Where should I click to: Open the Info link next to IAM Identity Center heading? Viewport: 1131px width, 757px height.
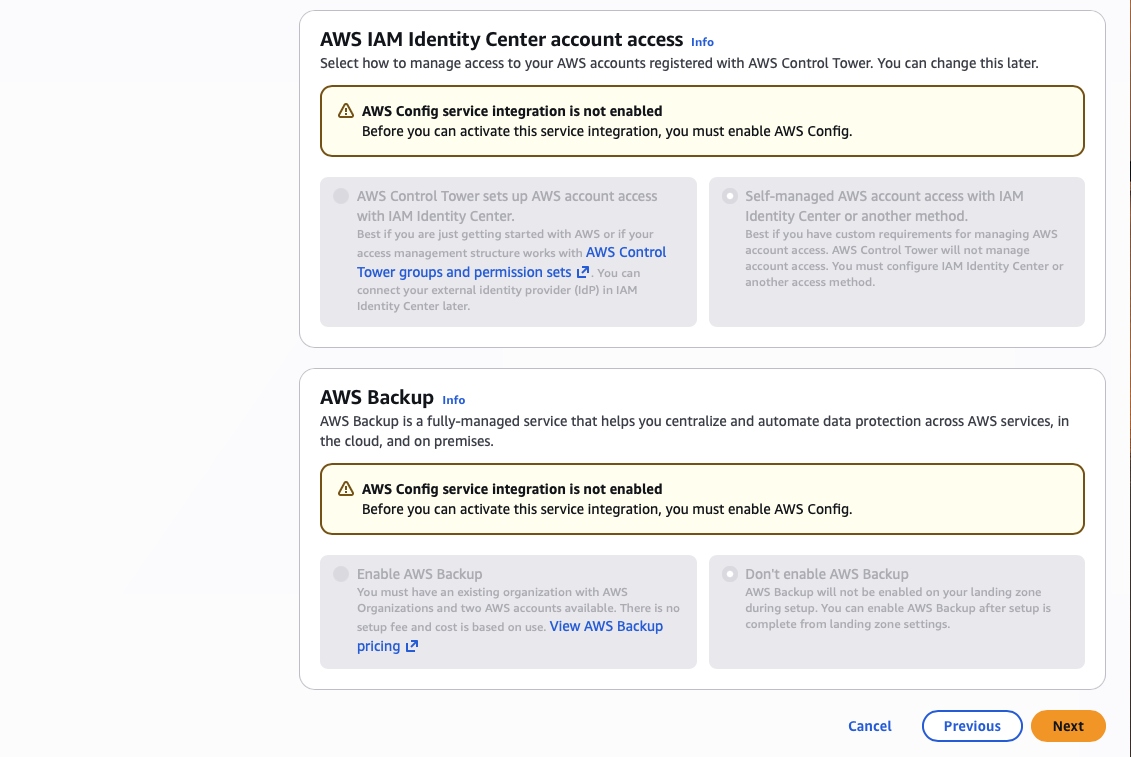click(x=702, y=42)
